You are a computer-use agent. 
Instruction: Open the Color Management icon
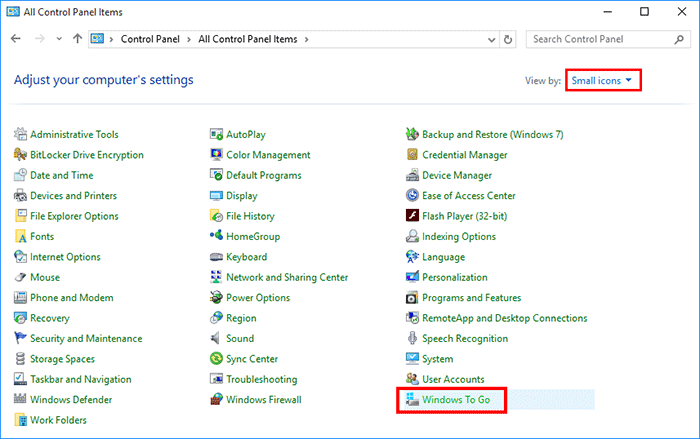[x=216, y=155]
